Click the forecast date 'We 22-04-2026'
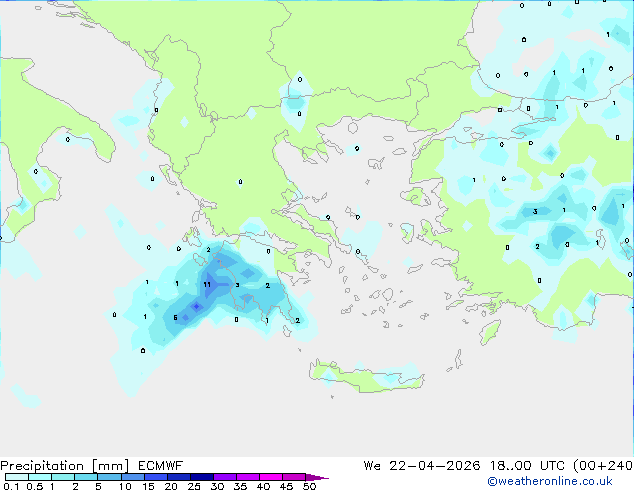This screenshot has width=634, height=490. pos(422,466)
